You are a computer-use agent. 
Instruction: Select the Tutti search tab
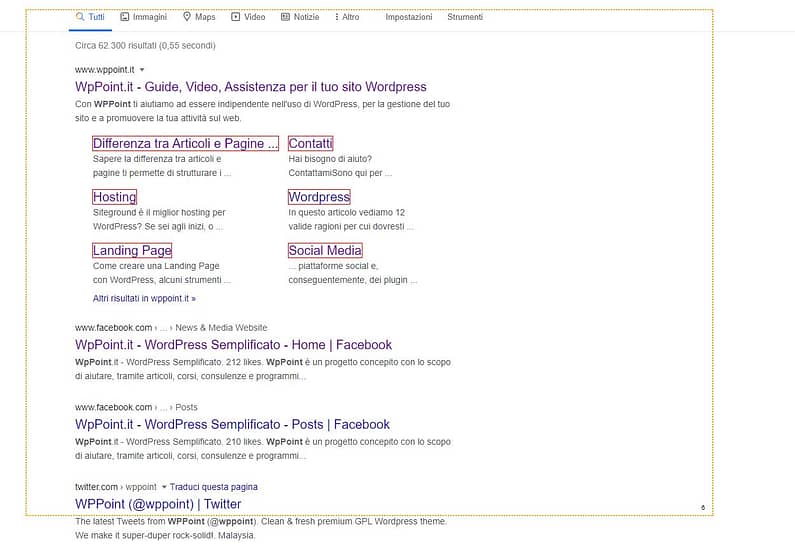(x=90, y=17)
